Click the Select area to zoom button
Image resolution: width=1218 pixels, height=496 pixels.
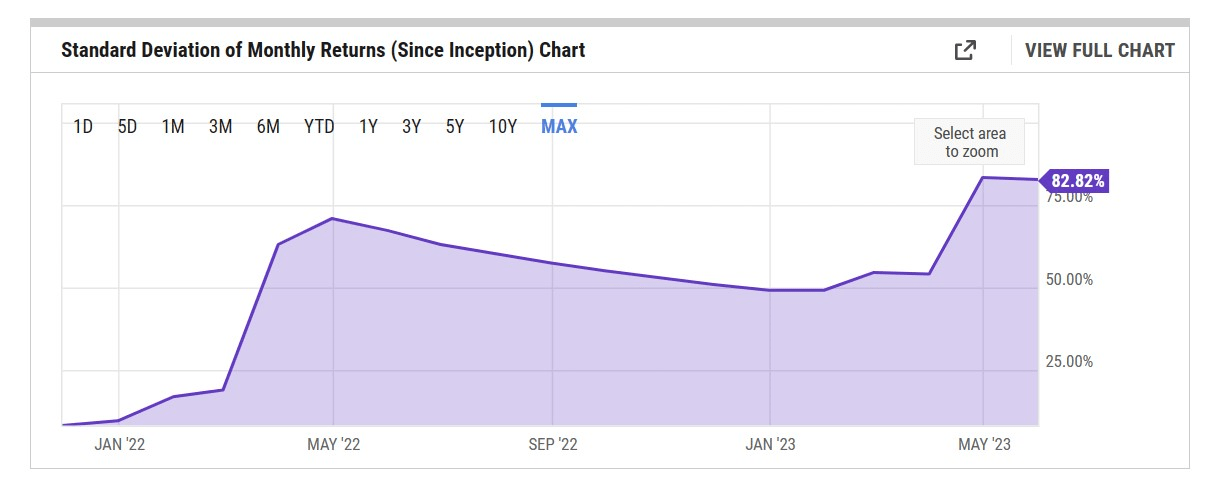coord(969,142)
